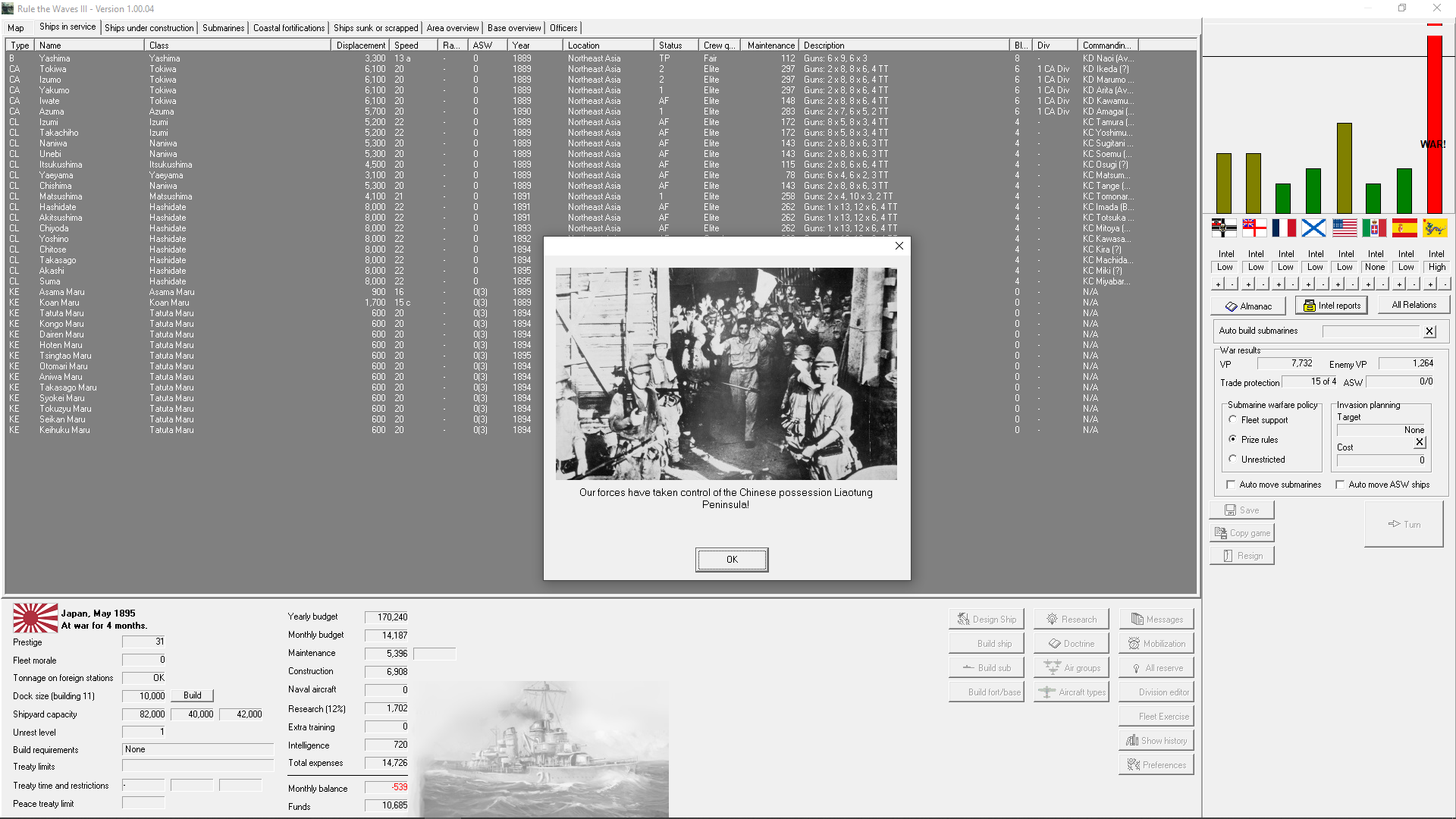Screen dimensions: 1456x819
Task: Click the German Imperial navy flag
Action: click(1224, 227)
